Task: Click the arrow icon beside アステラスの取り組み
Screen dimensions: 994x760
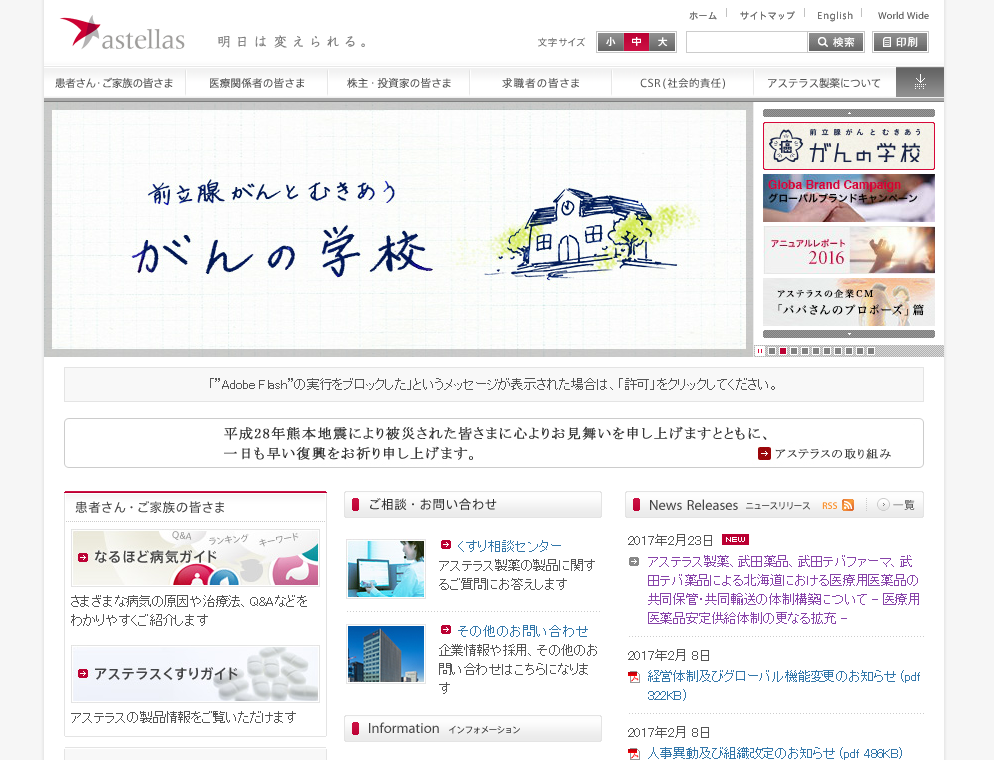Action: (765, 454)
